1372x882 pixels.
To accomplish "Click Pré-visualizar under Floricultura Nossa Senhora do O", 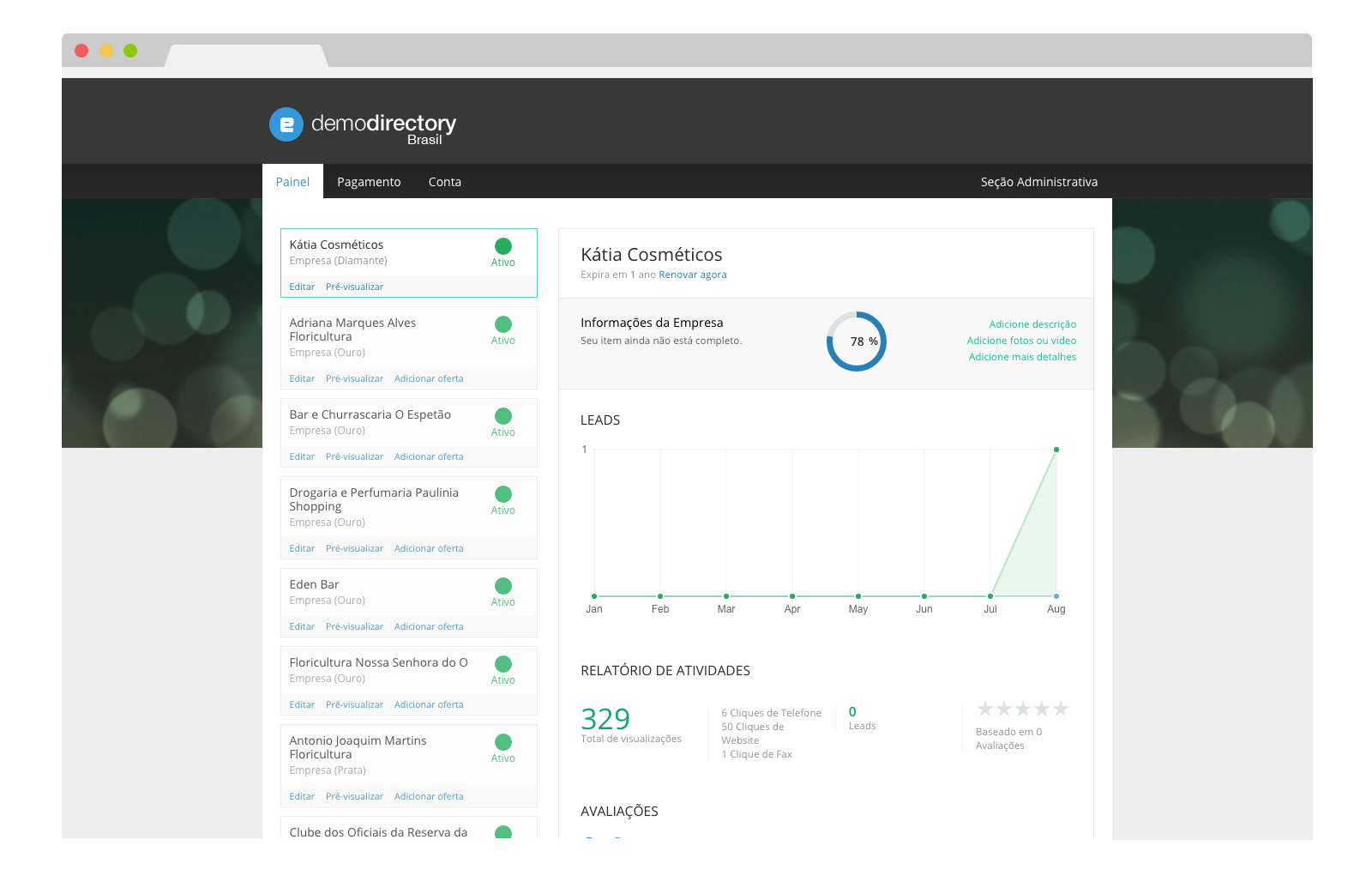I will [x=354, y=704].
